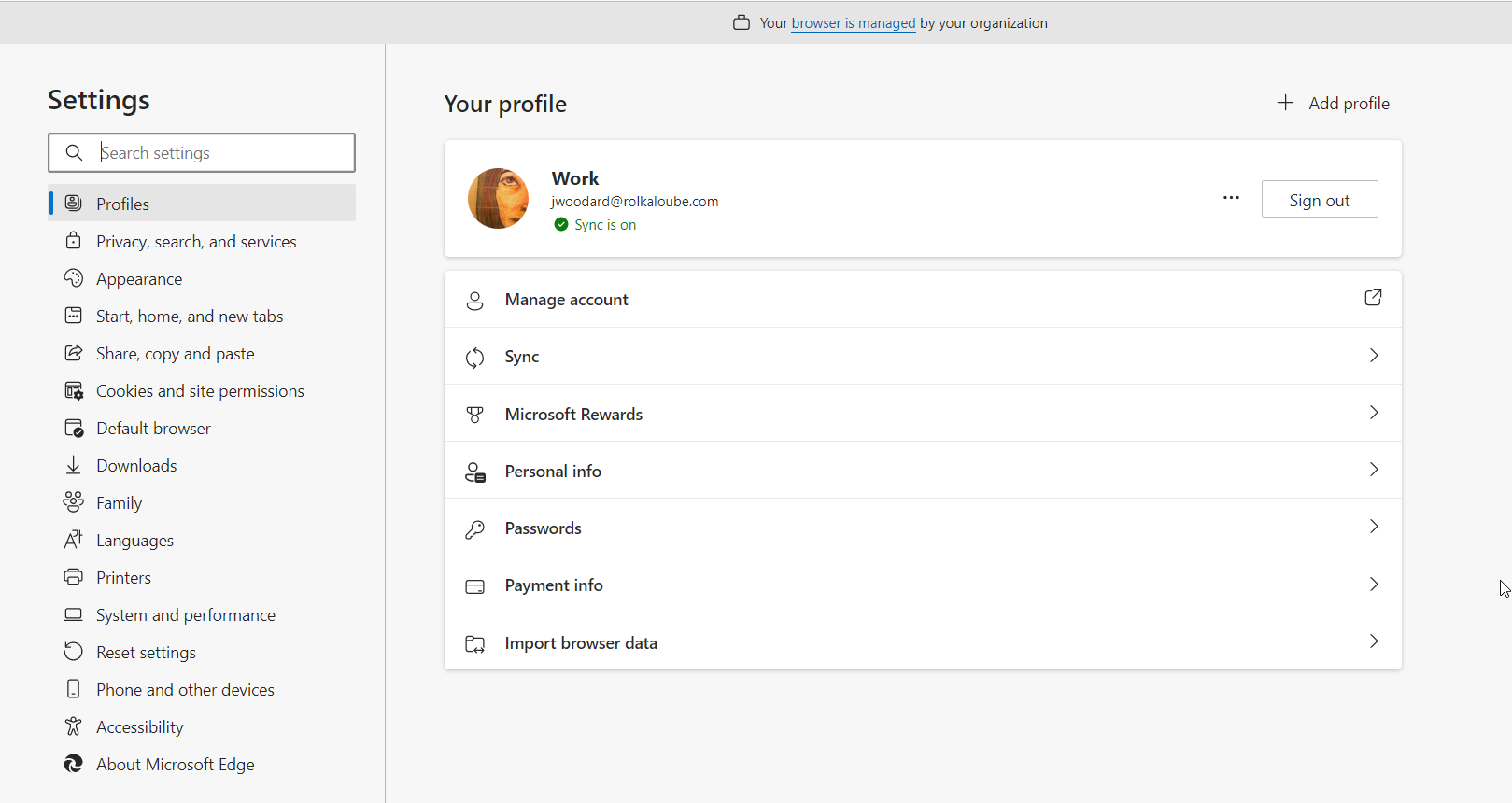Expand the Sync settings chevron
This screenshot has height=803, width=1512.
click(x=1373, y=356)
